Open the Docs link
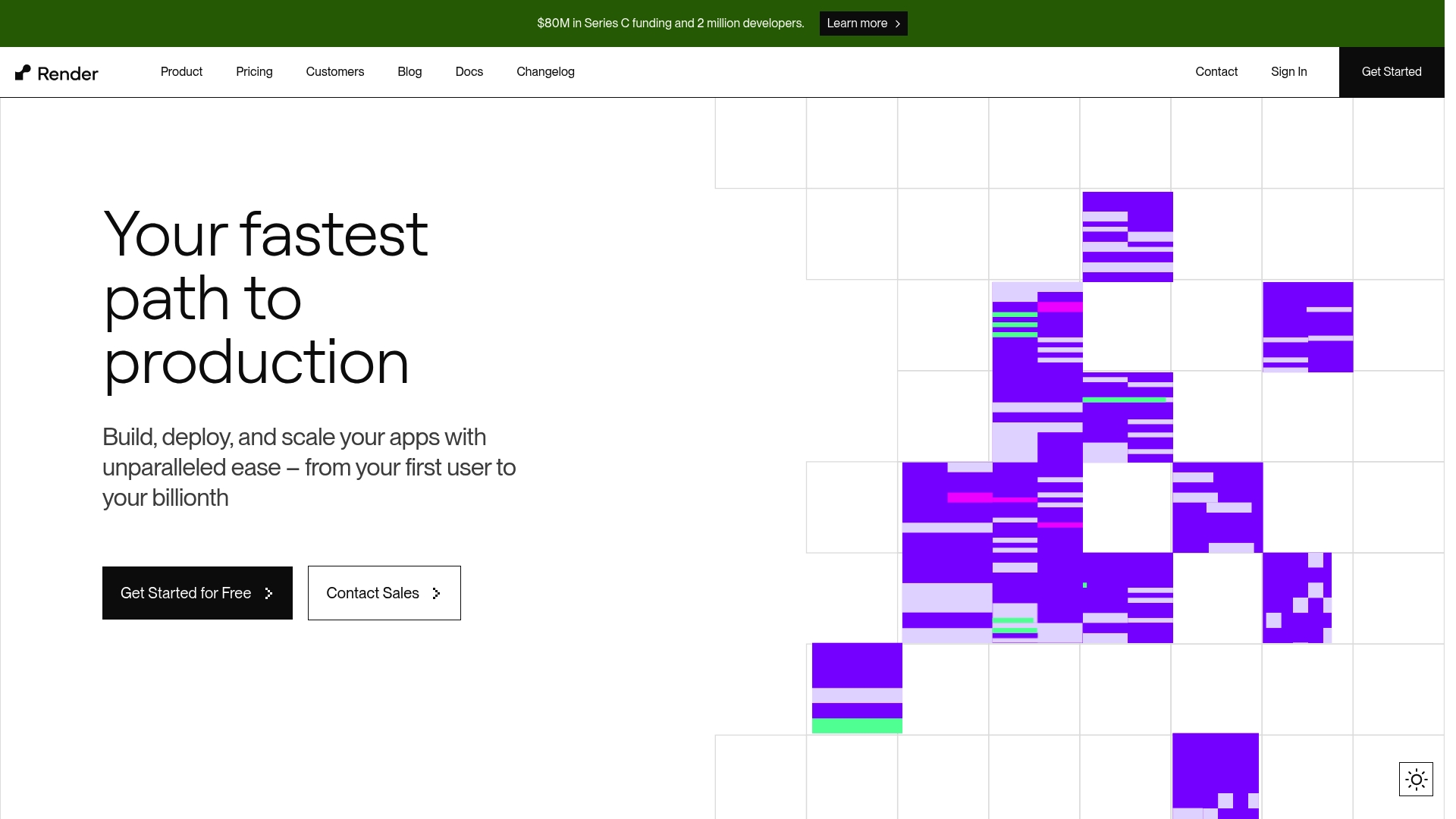Viewport: 1456px width, 819px height. coord(469,71)
